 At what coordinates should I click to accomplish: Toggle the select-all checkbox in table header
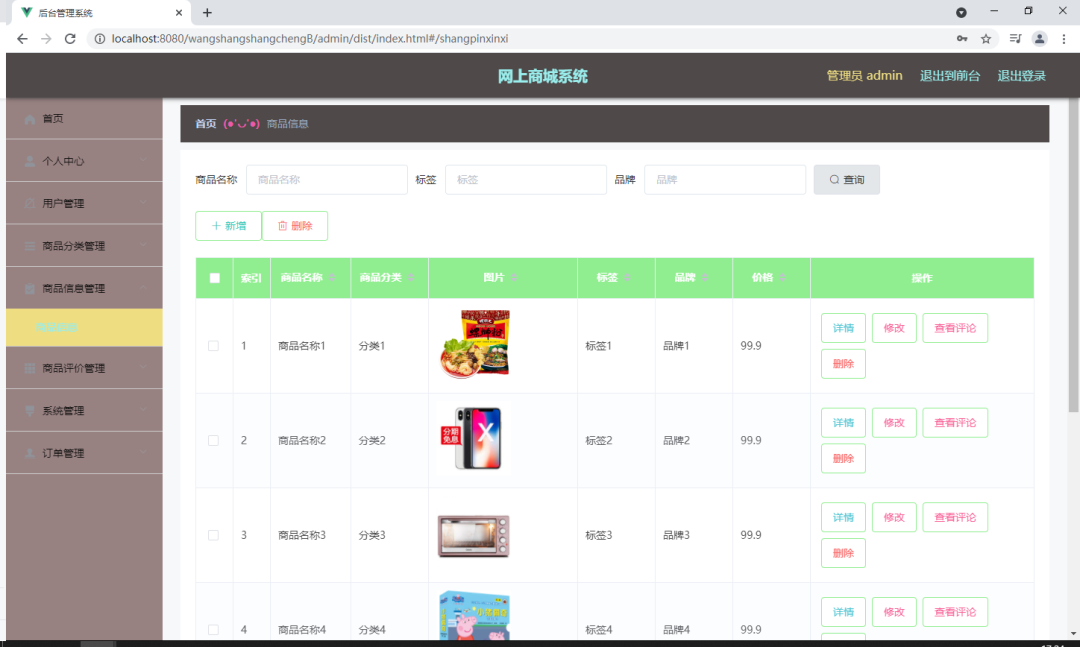(215, 278)
